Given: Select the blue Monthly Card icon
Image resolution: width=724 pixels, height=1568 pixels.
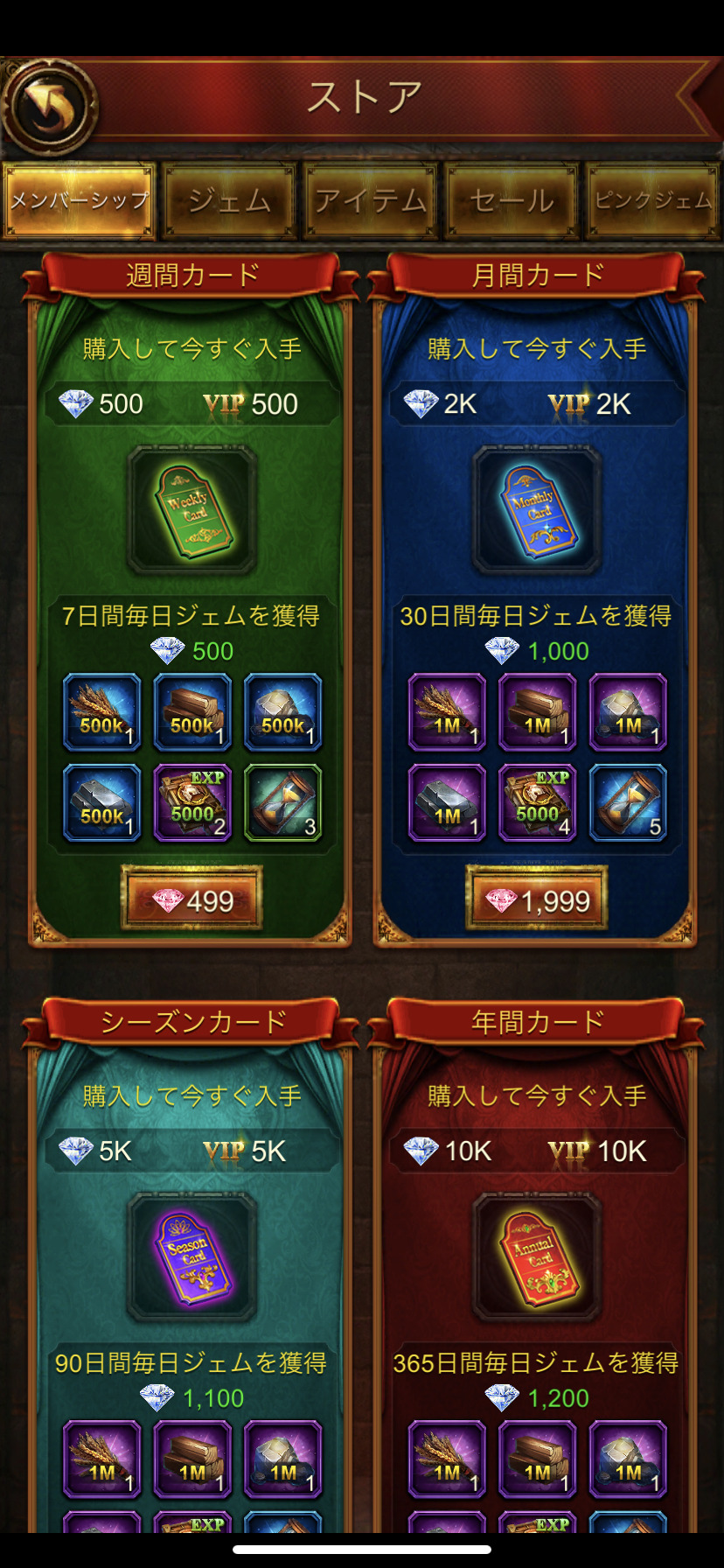Looking at the screenshot, I should click(x=537, y=510).
